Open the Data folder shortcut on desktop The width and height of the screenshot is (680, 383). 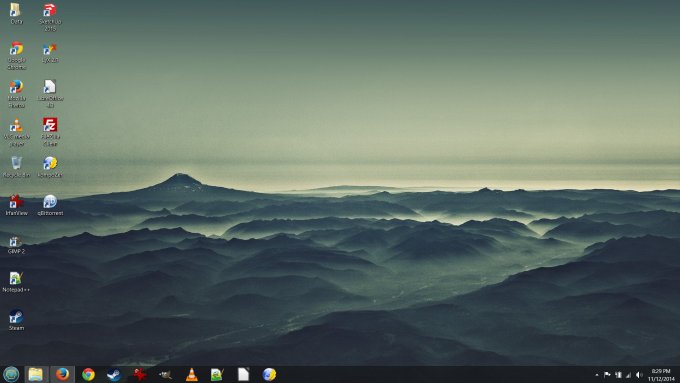pos(16,13)
